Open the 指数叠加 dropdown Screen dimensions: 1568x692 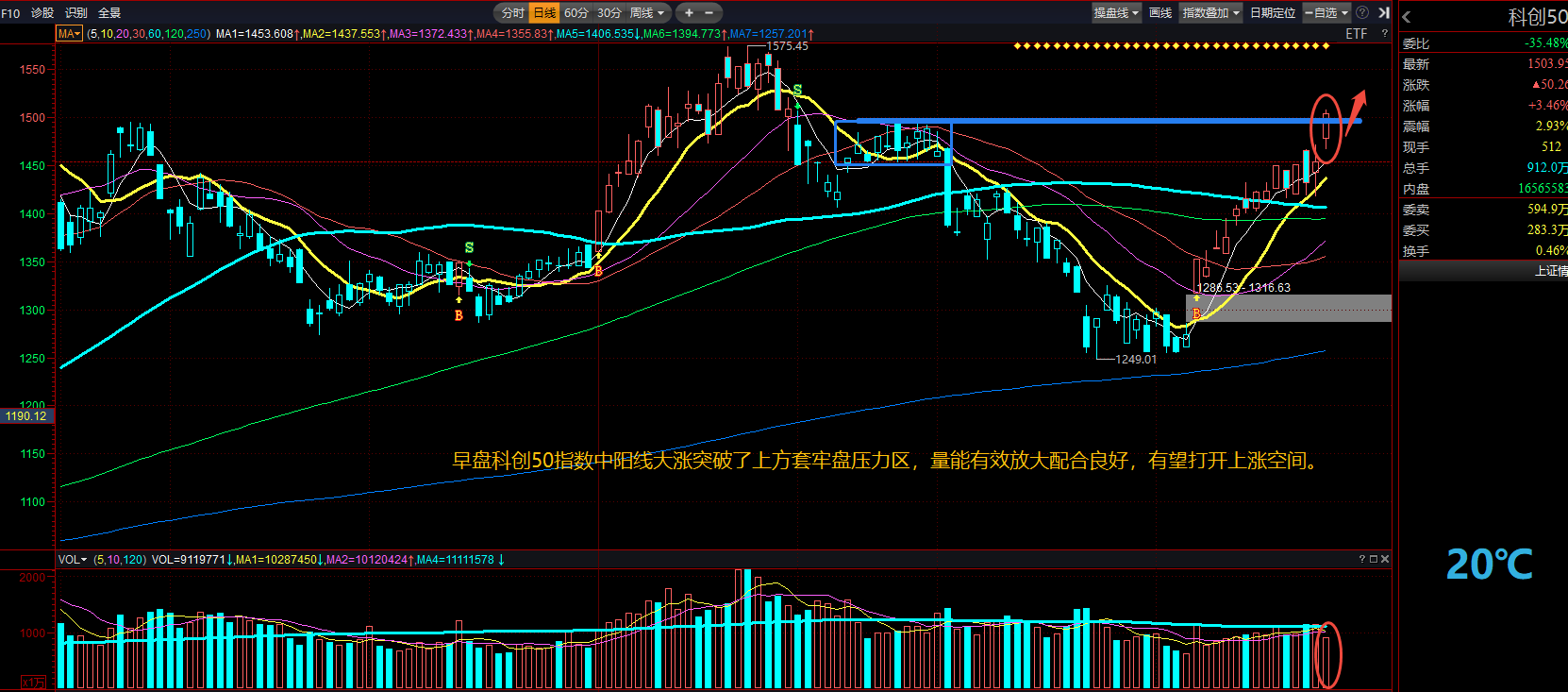click(x=1211, y=12)
